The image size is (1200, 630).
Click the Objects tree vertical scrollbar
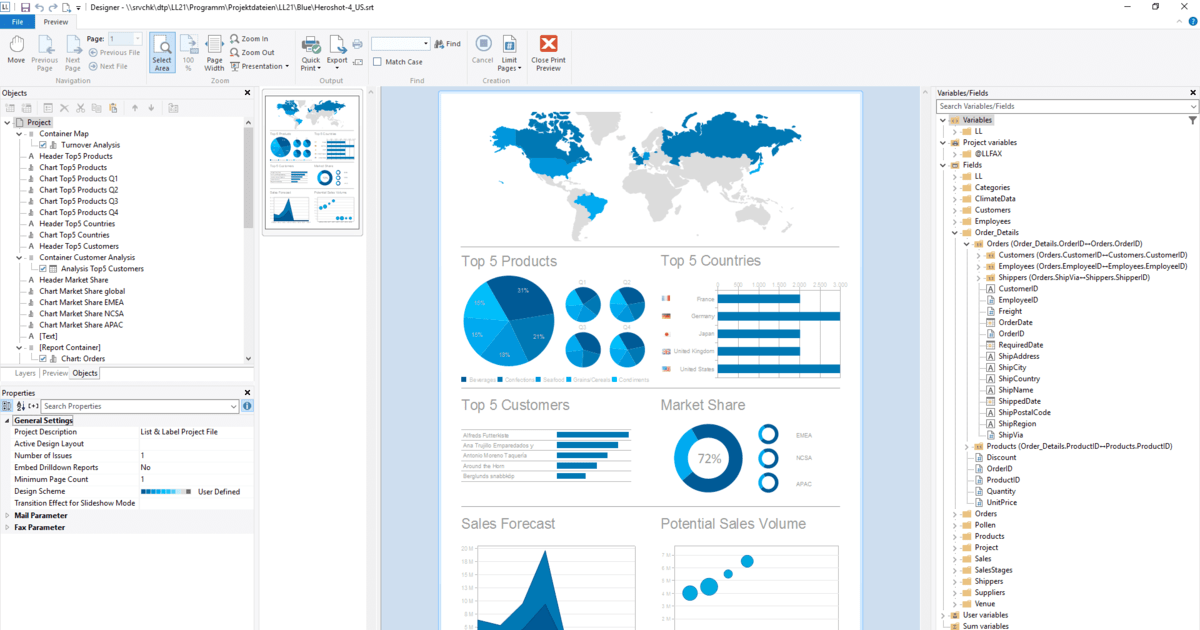(249, 180)
